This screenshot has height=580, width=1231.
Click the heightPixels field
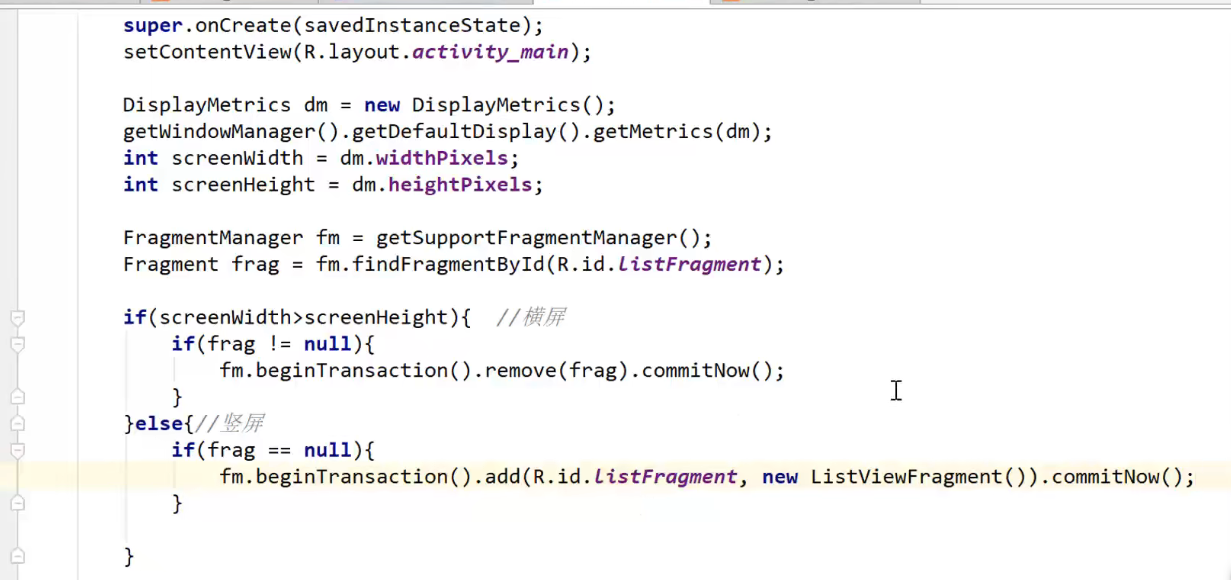click(x=460, y=184)
